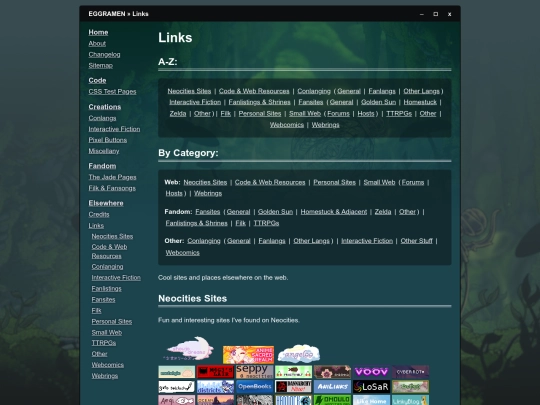Image resolution: width=540 pixels, height=405 pixels.
Task: Click Forums in the Web category row
Action: pos(413,183)
